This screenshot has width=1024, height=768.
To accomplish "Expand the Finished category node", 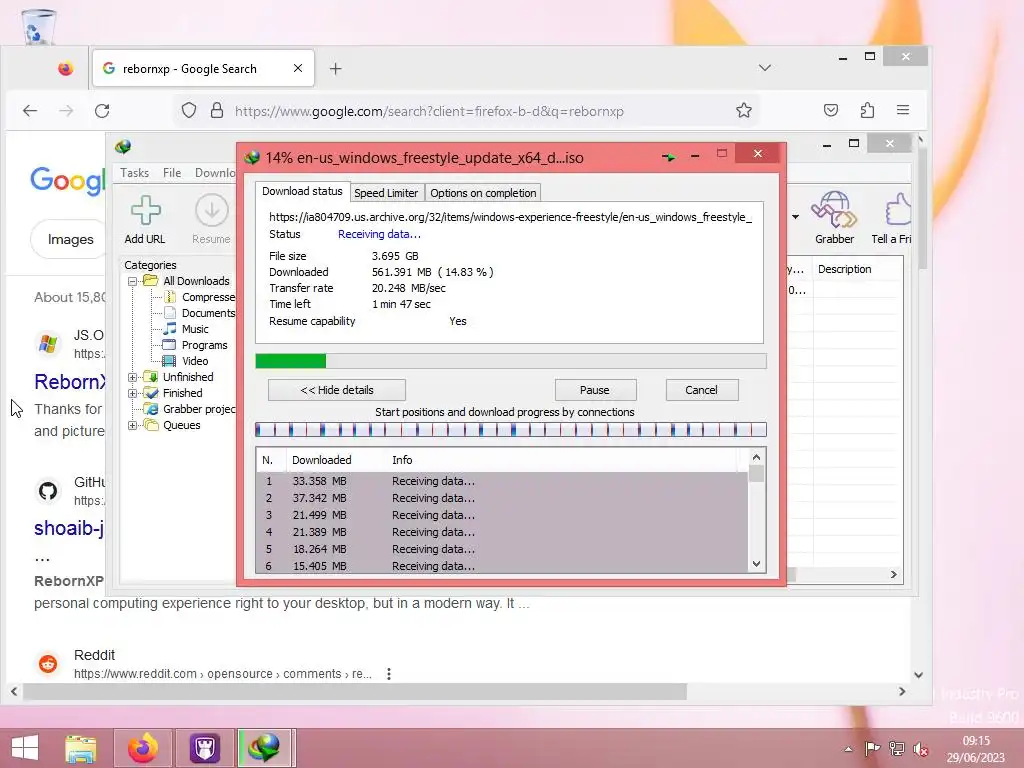I will (133, 393).
